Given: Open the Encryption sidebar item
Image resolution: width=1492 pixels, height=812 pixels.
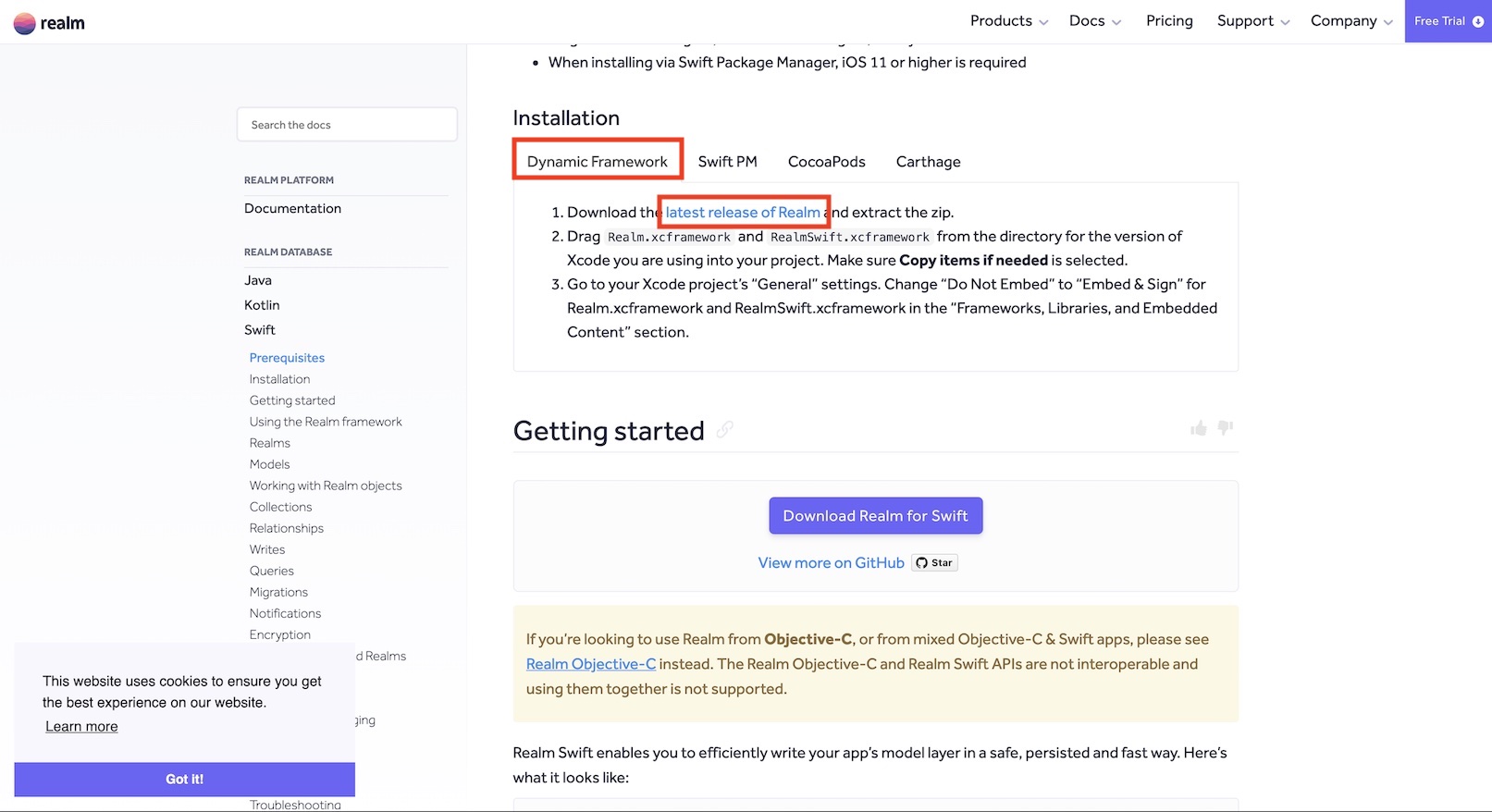Looking at the screenshot, I should point(280,634).
